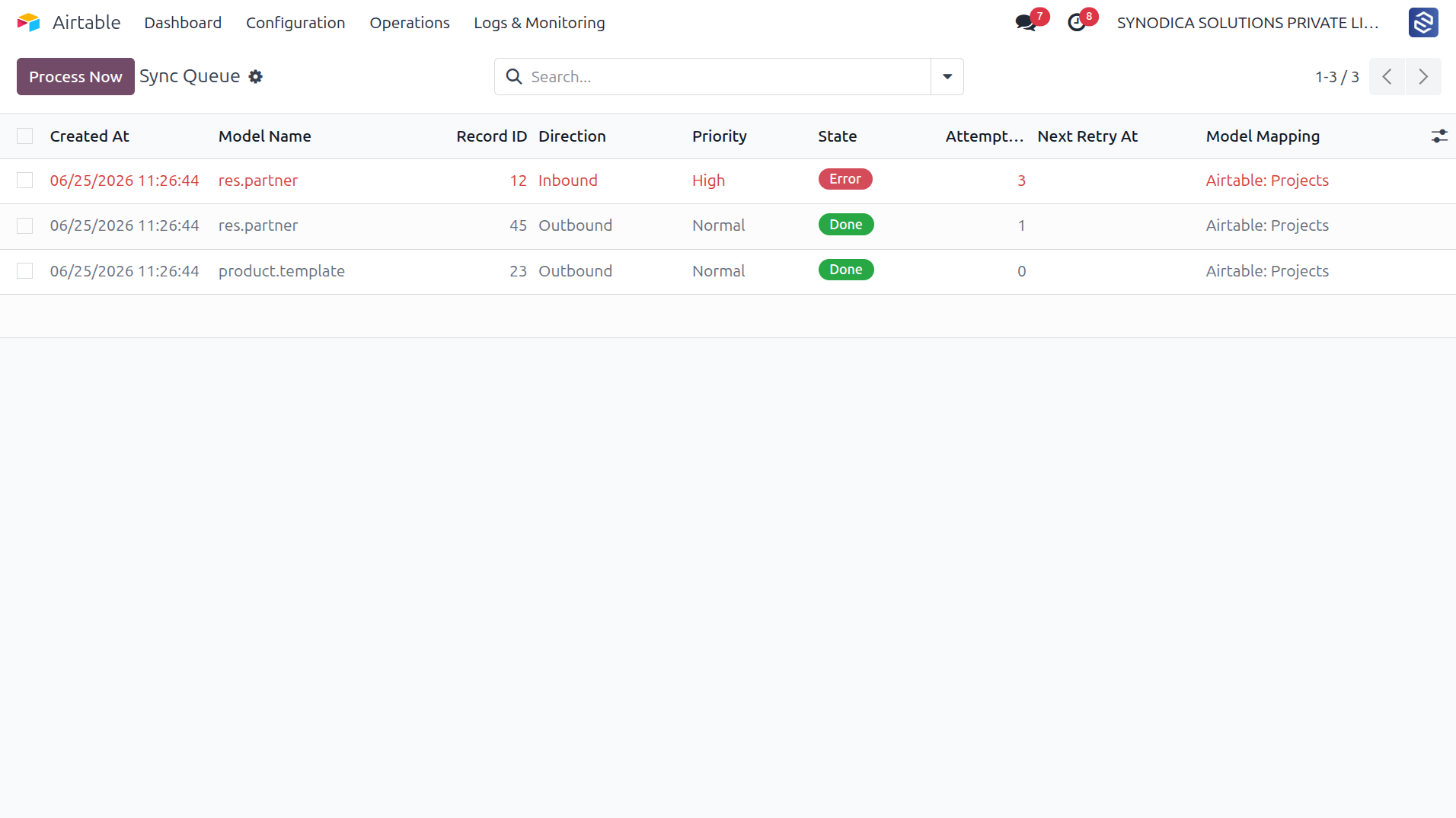1456x818 pixels.
Task: Click Outbound in record 45 row
Action: pos(575,225)
